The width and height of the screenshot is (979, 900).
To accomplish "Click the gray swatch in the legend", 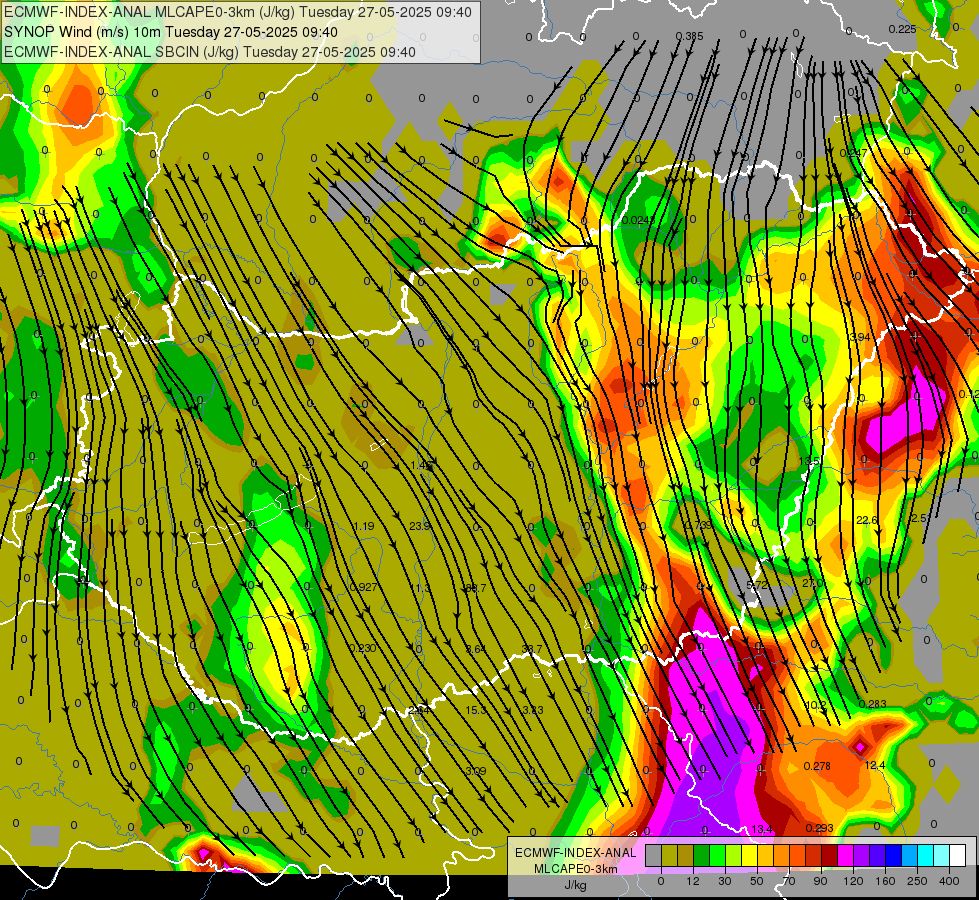I will (x=654, y=855).
